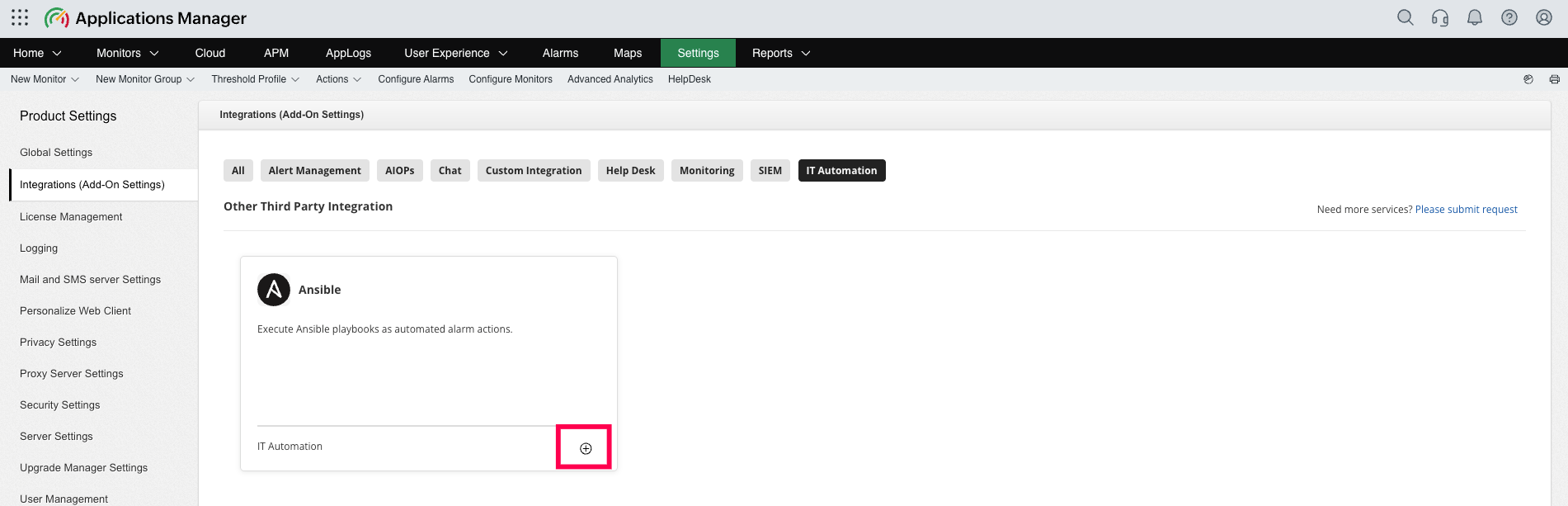Screen dimensions: 1568x506
Task: Select the IT Automation filter
Action: click(842, 171)
